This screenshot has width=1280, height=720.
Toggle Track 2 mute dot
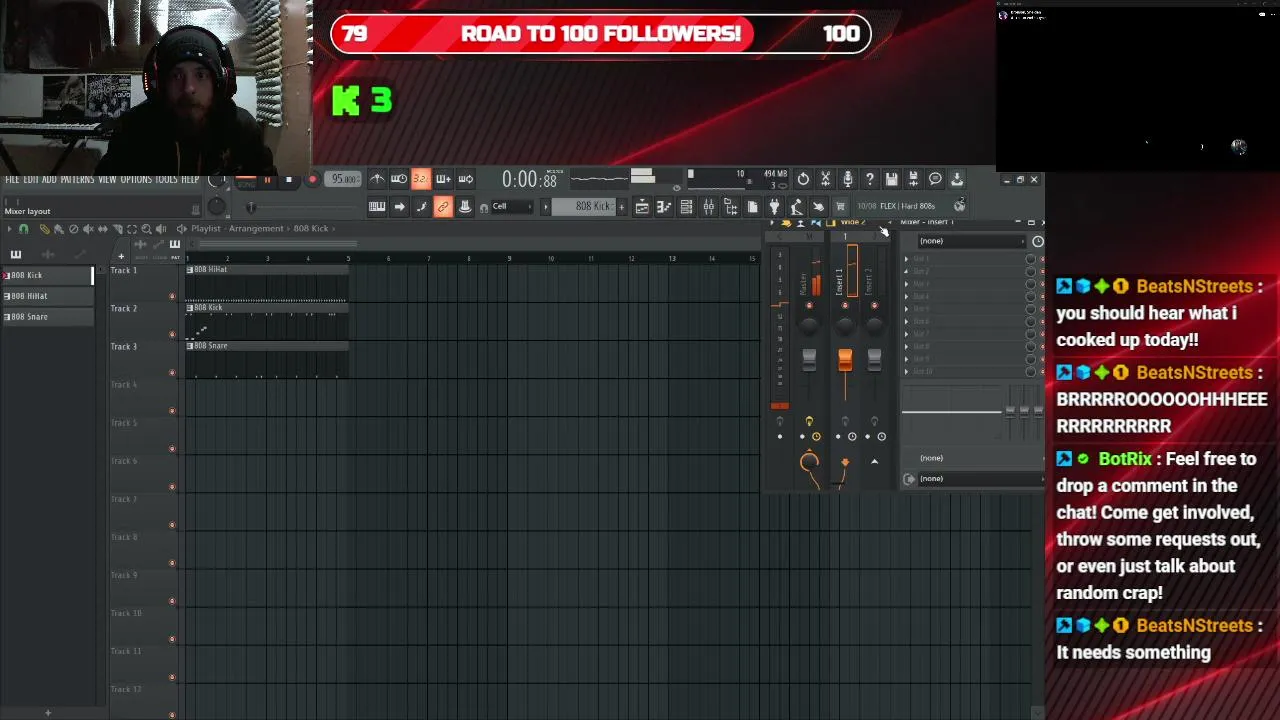coord(172,334)
